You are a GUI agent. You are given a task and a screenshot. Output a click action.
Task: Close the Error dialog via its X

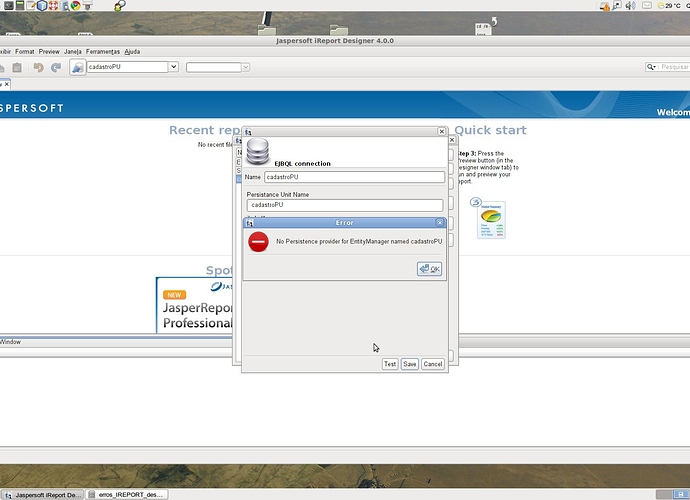[440, 223]
